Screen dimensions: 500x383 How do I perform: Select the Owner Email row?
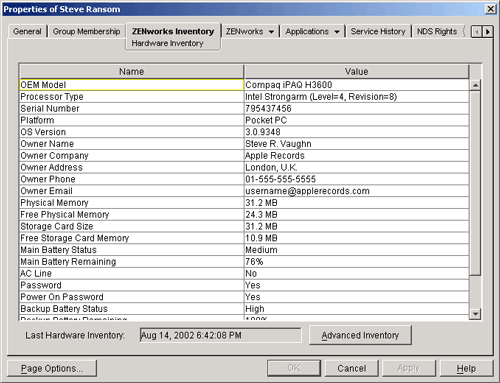[131, 191]
